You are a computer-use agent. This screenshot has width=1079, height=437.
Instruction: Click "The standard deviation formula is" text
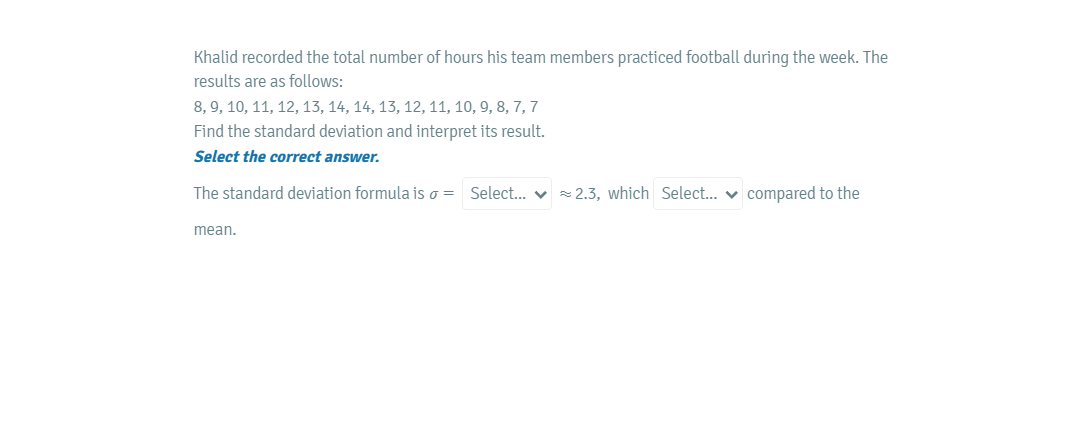tap(309, 194)
